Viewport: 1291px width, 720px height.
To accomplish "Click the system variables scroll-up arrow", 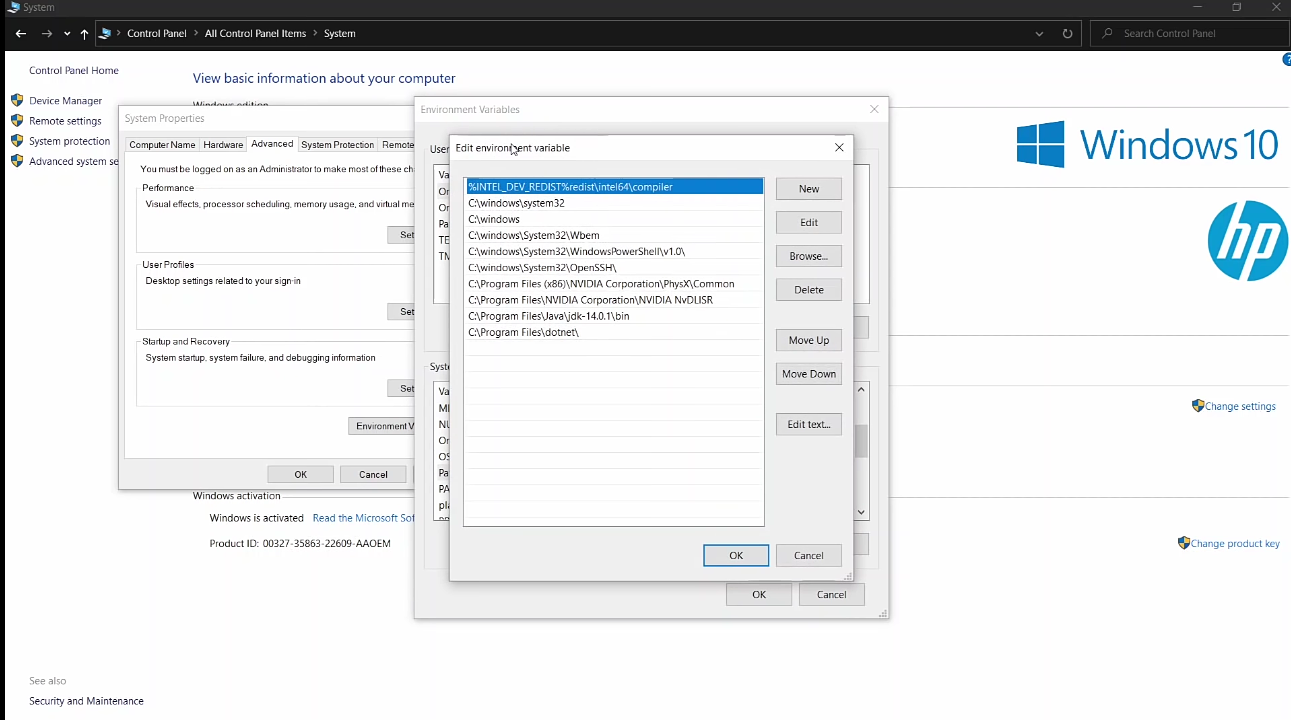I will (x=861, y=390).
